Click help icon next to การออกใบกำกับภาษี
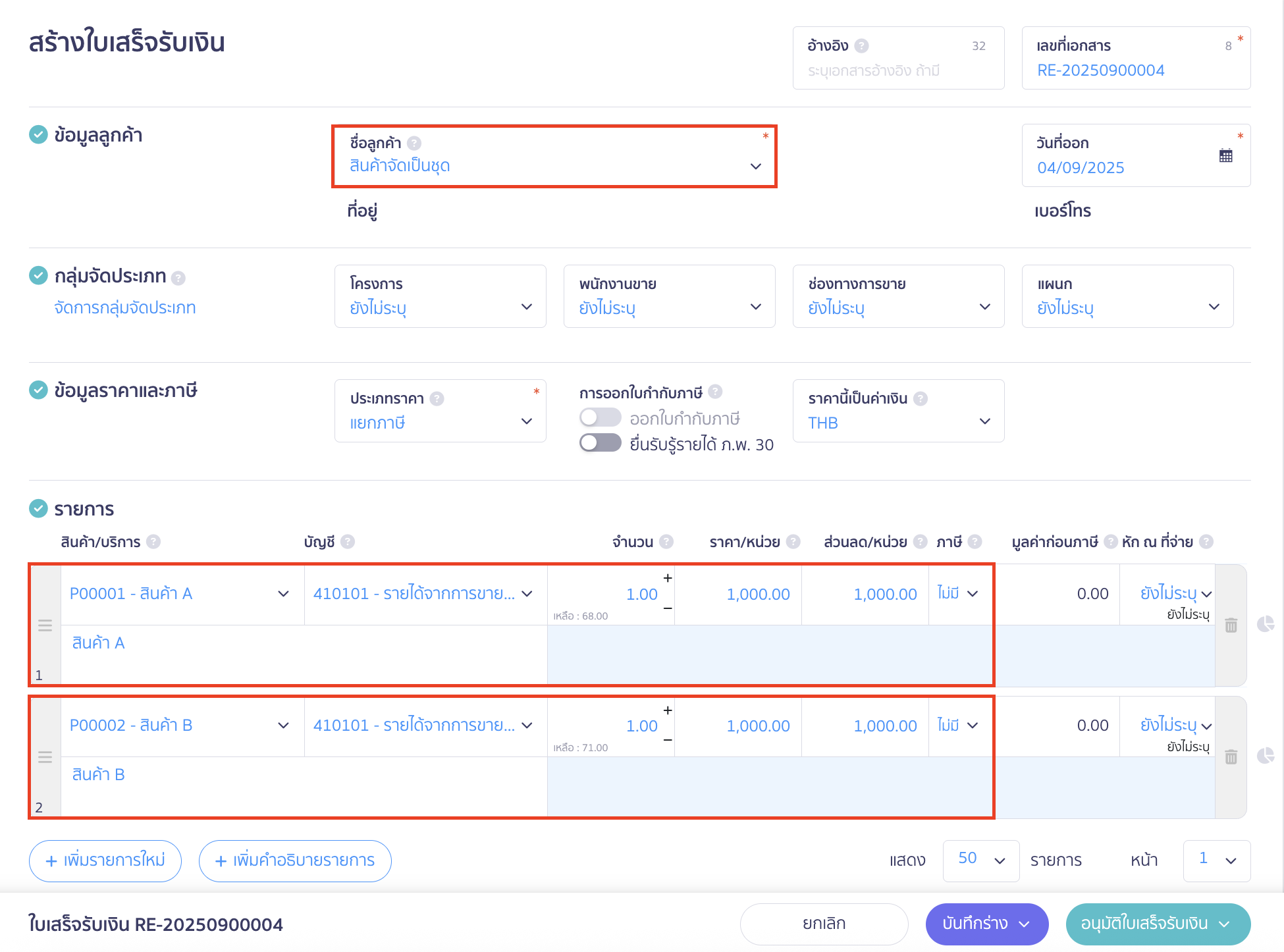The height and width of the screenshot is (952, 1284). point(716,392)
